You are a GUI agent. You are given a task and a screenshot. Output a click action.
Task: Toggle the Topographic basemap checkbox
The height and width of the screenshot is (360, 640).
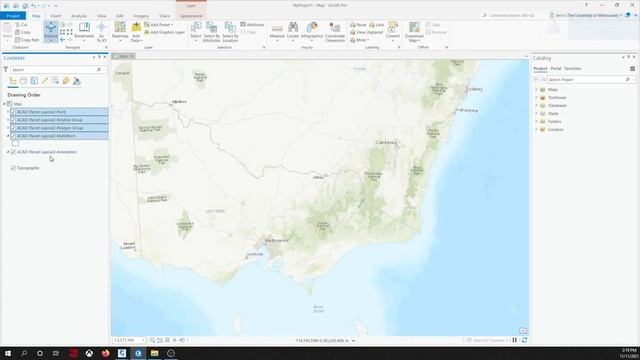point(13,168)
